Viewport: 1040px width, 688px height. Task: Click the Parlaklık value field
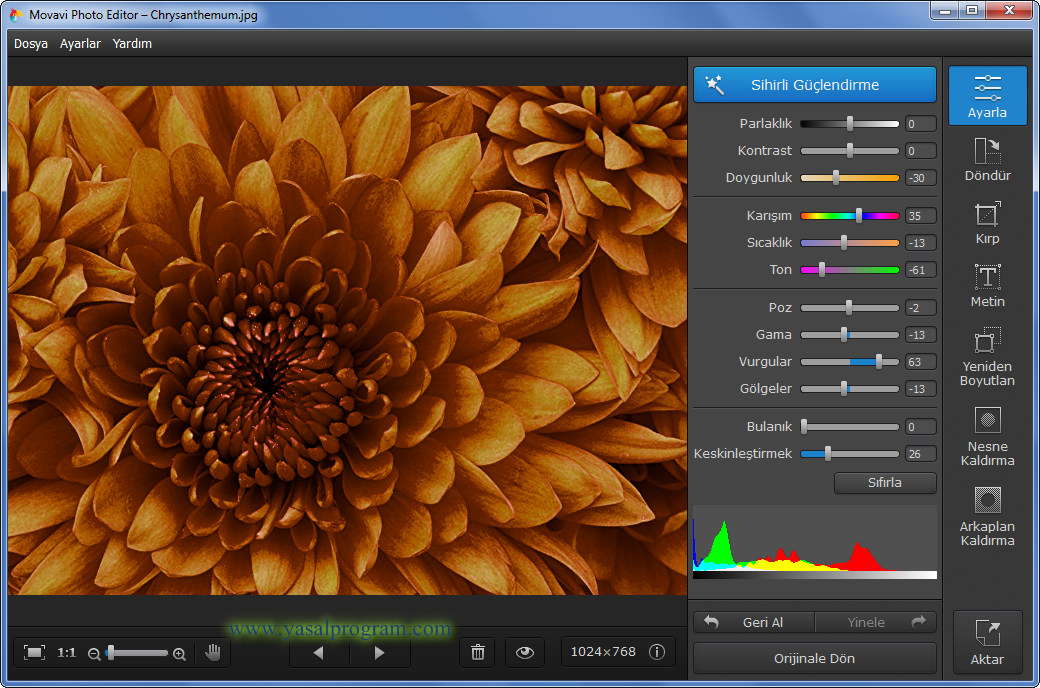920,124
